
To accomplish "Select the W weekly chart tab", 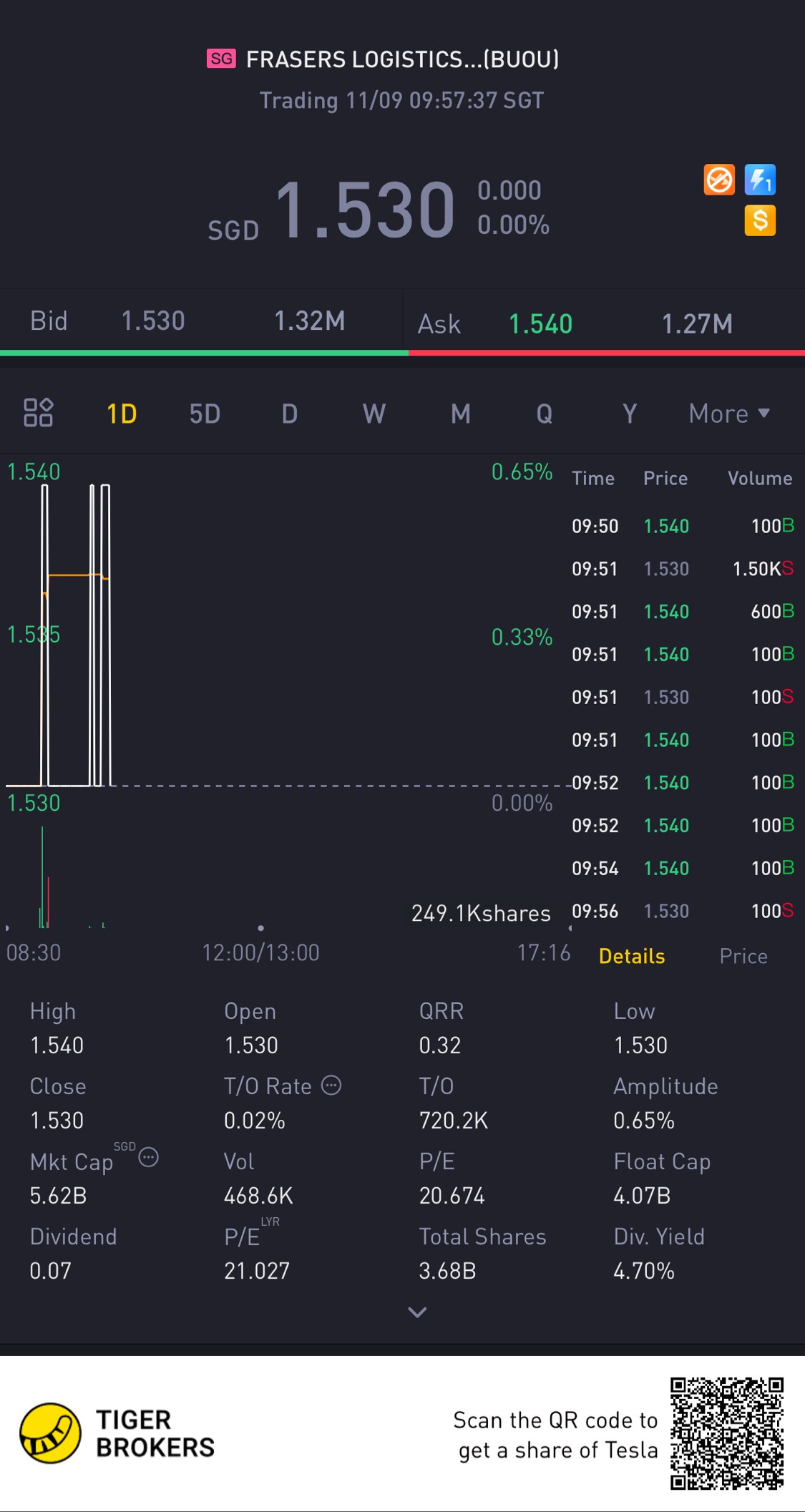I will [374, 414].
